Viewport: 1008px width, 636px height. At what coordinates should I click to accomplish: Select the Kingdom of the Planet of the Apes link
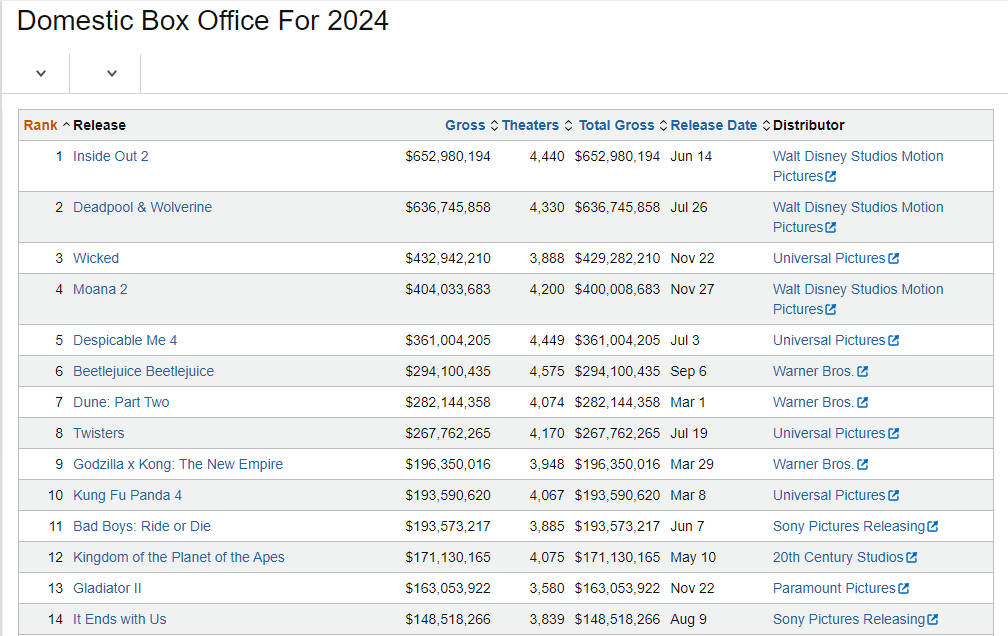(178, 557)
